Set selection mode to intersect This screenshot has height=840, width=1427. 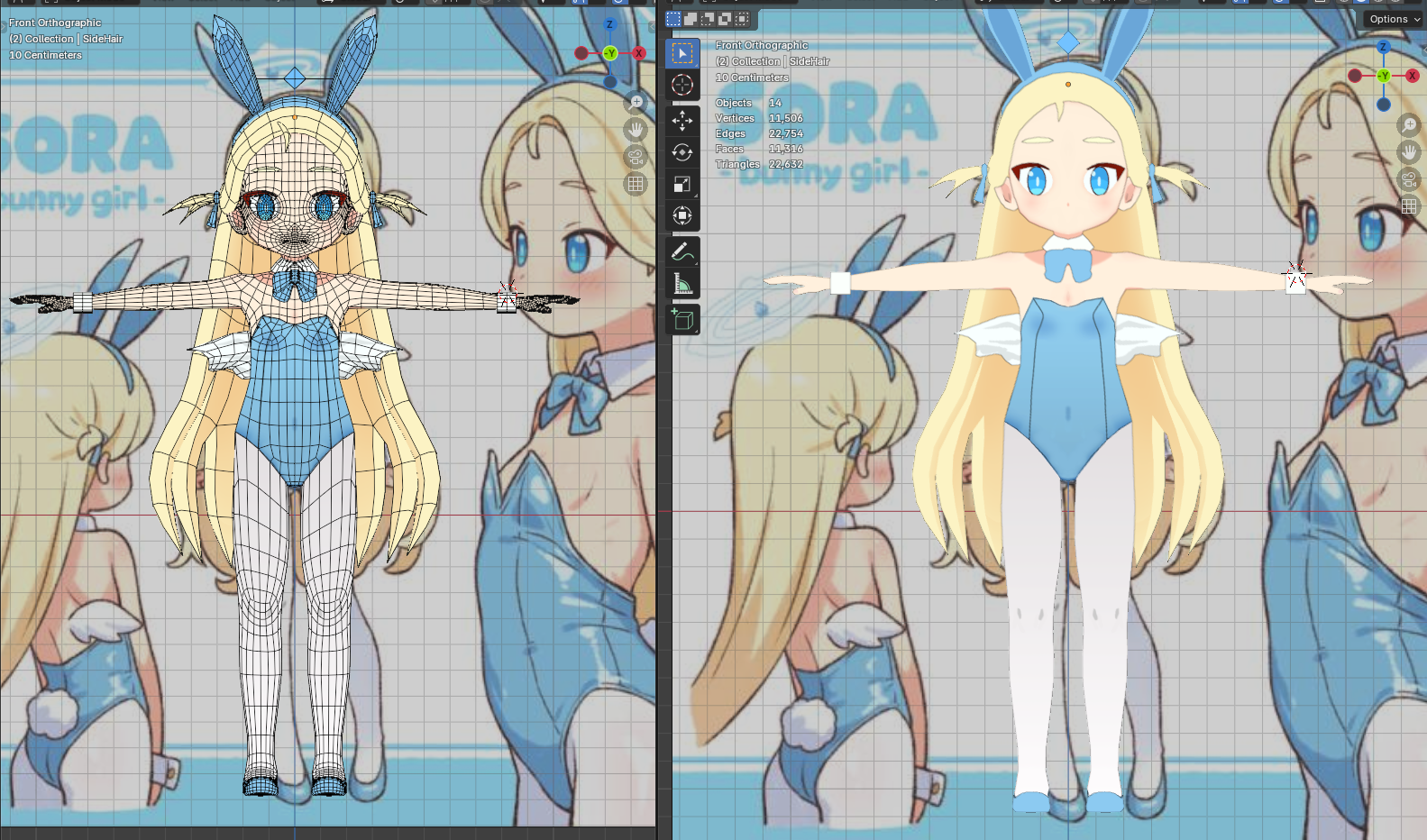[x=742, y=19]
